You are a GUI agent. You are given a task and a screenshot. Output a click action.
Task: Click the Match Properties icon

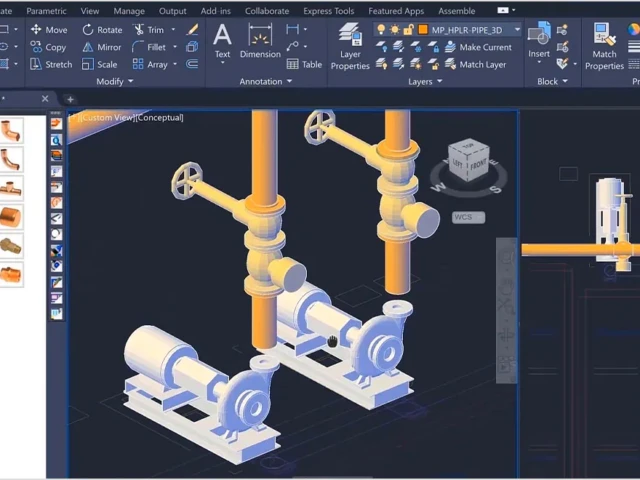coord(604,46)
